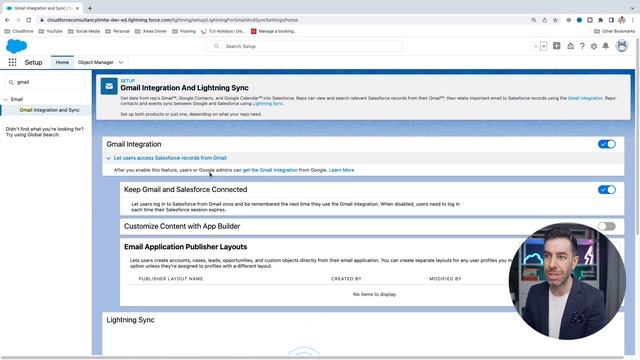Screen dimensions: 640x360
Task: Open the Chrome extensions puzzle icon
Action: [x=600, y=20]
